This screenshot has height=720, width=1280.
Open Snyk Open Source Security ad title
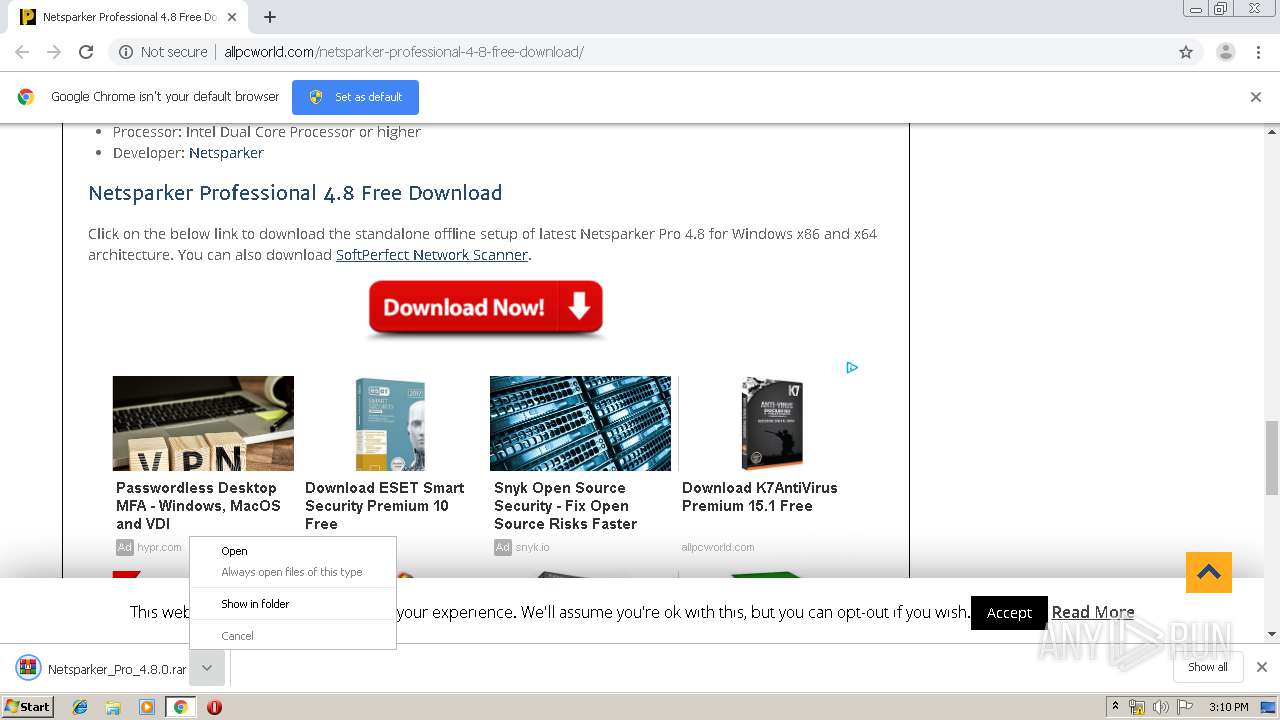pos(565,506)
